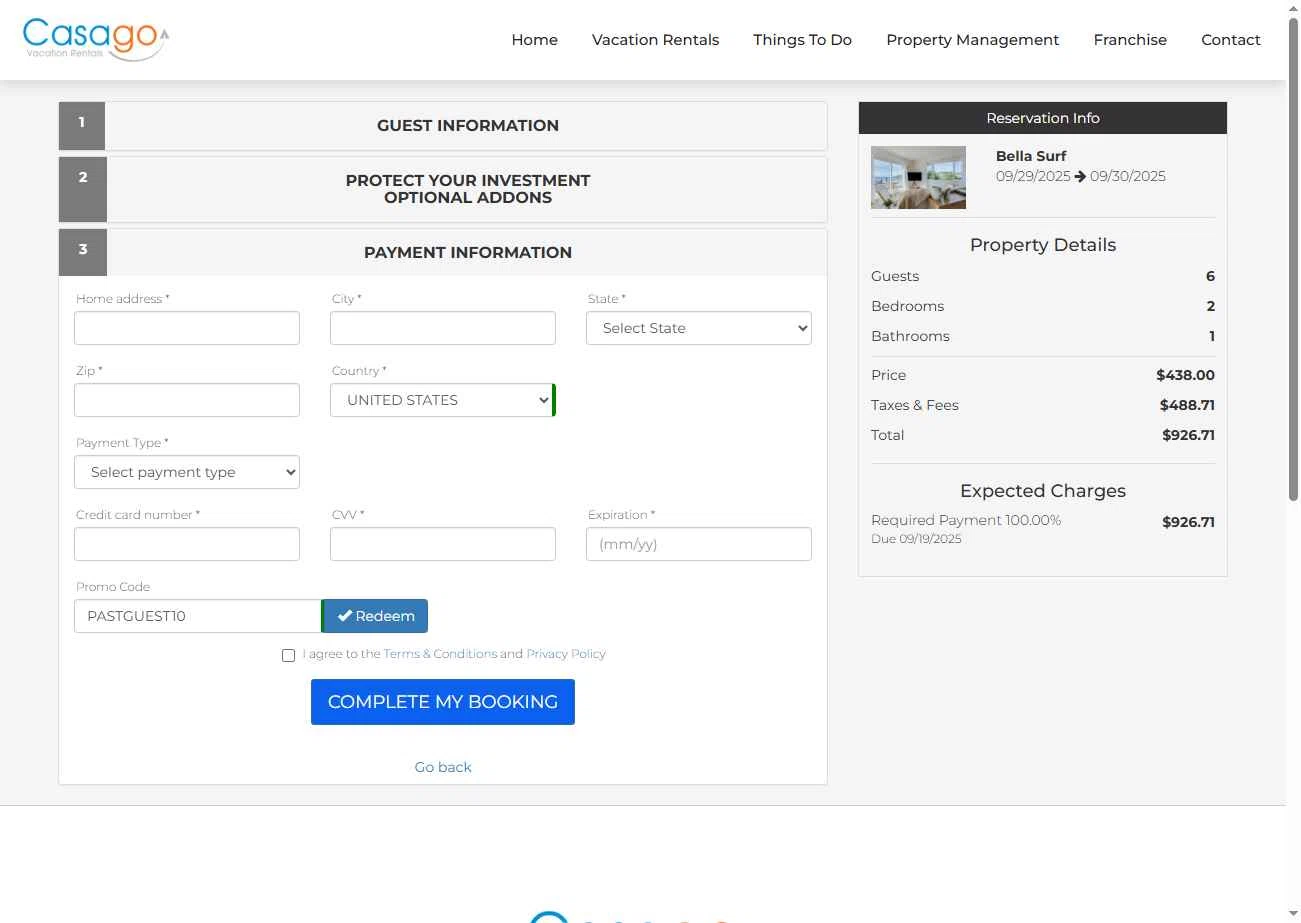Image resolution: width=1301 pixels, height=923 pixels.
Task: Click the Home address input field
Action: tap(187, 328)
